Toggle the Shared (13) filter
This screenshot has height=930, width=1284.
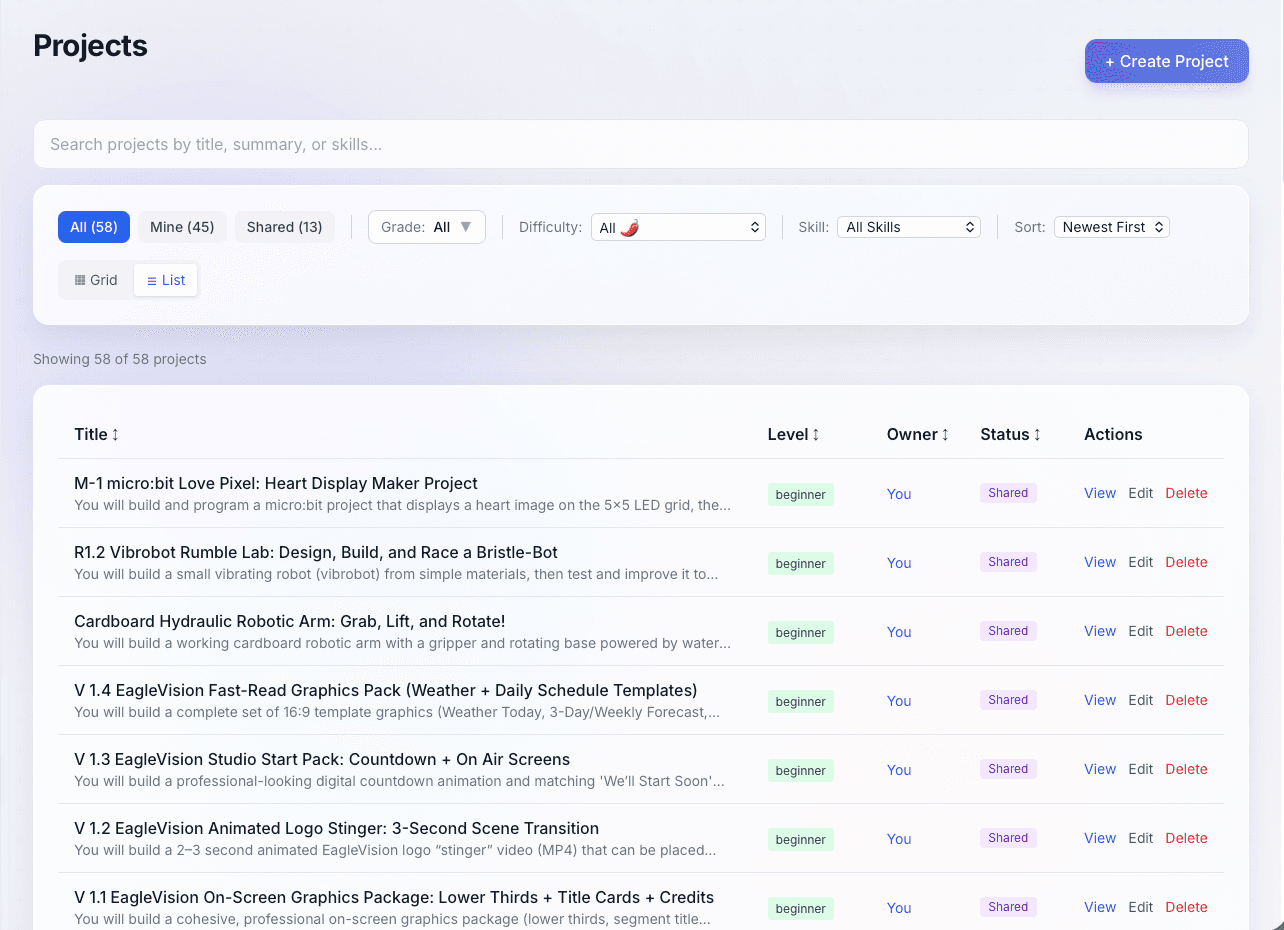284,227
